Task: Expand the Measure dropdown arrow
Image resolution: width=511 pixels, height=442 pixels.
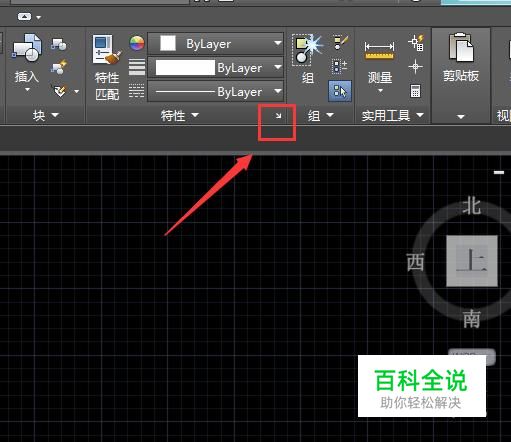Action: [x=380, y=90]
